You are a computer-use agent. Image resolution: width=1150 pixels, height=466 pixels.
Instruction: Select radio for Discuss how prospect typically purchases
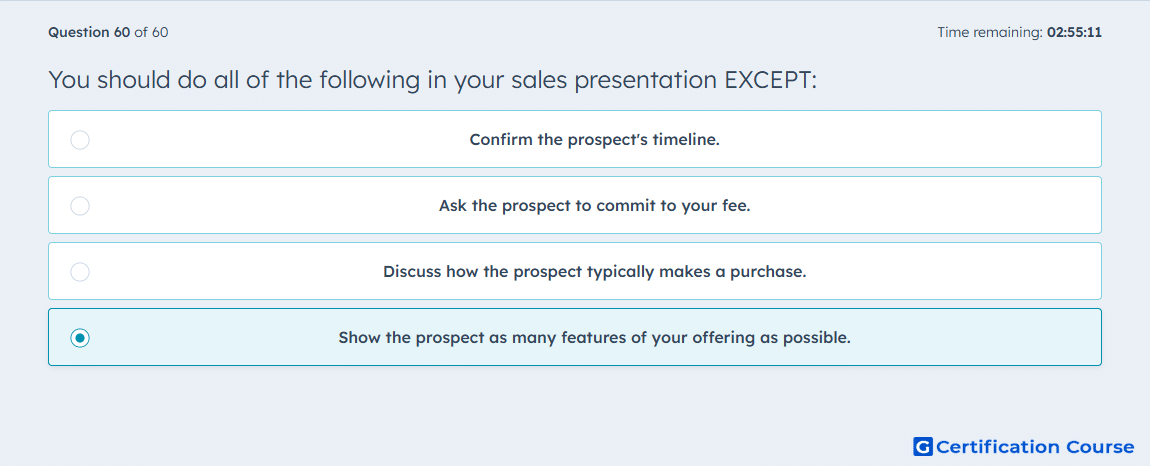coord(80,272)
